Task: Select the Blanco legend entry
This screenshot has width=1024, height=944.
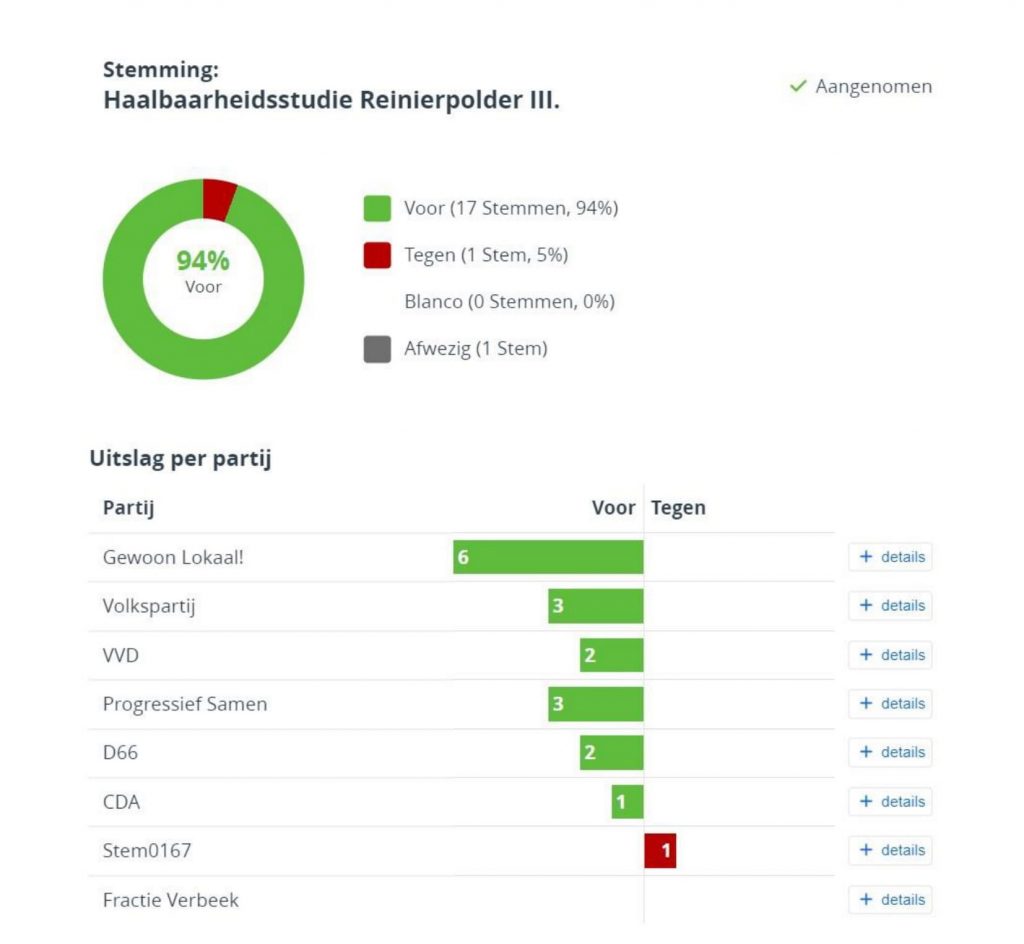Action: (x=509, y=302)
